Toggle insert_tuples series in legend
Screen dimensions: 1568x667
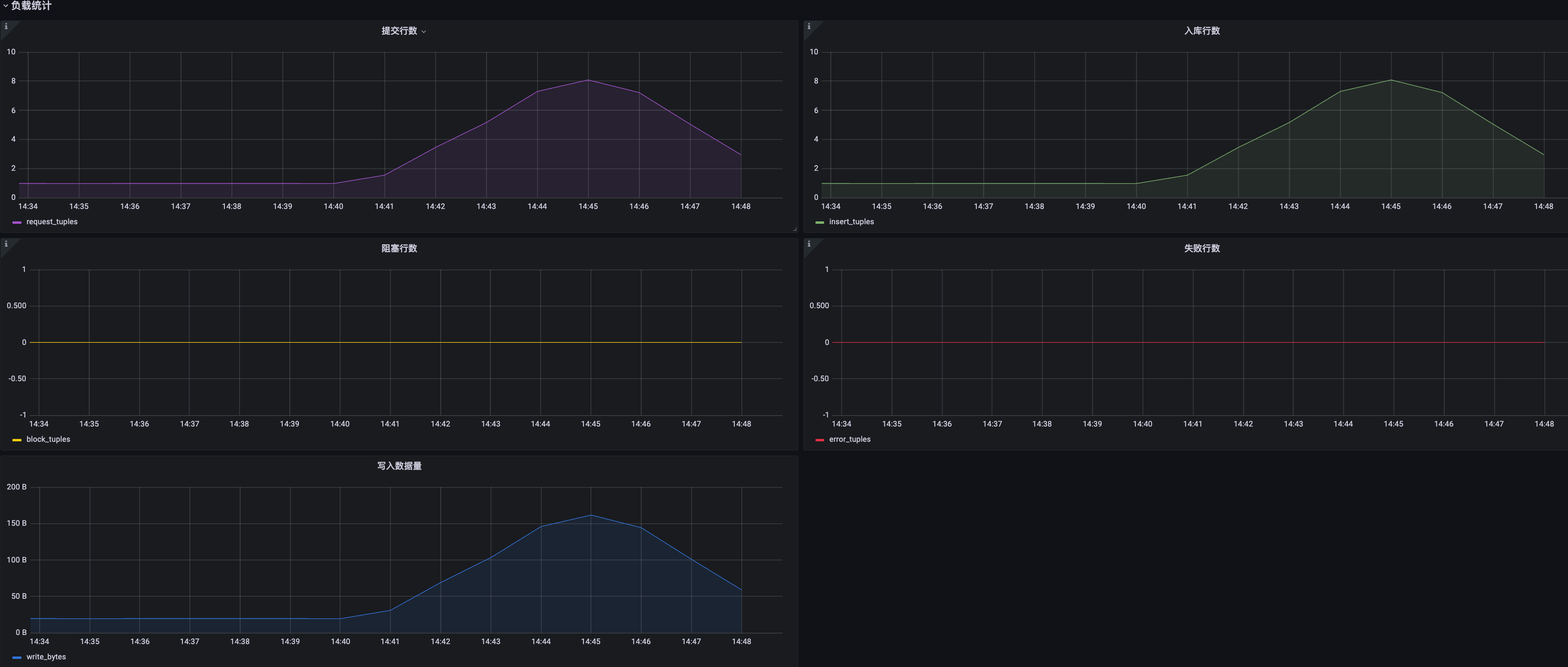tap(851, 222)
